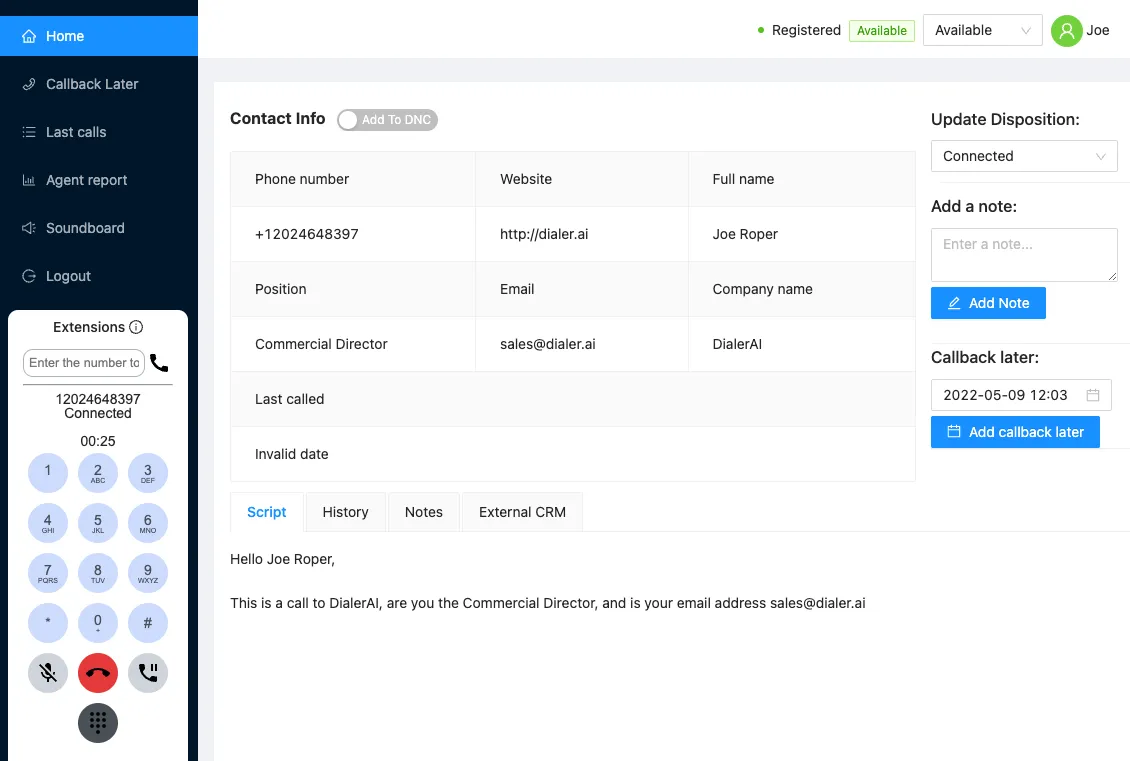Dial digit 4 GHI on keypad
1130x761 pixels.
pyautogui.click(x=48, y=522)
